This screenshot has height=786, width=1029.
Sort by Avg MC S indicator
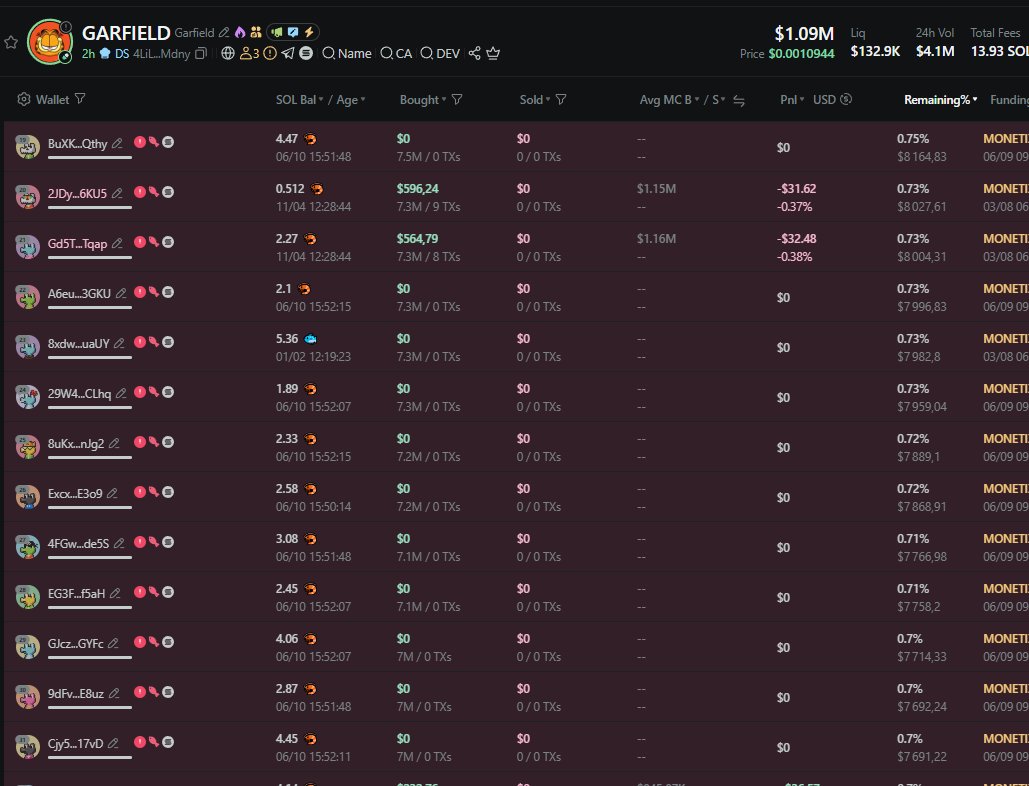(719, 100)
